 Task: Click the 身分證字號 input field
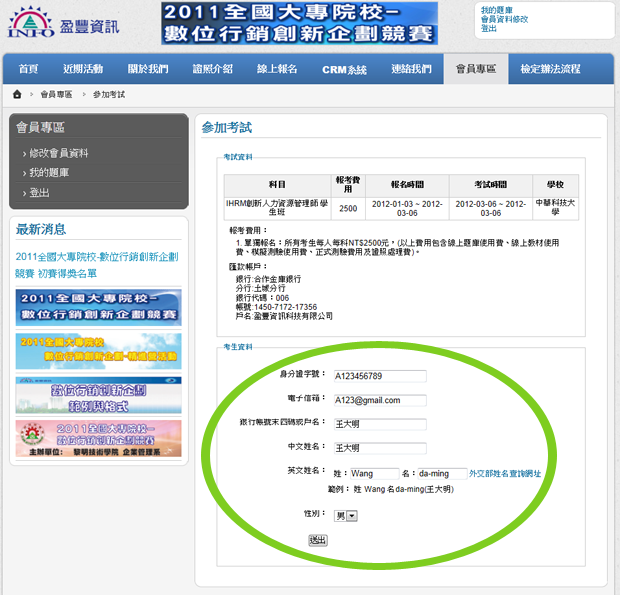coord(379,376)
